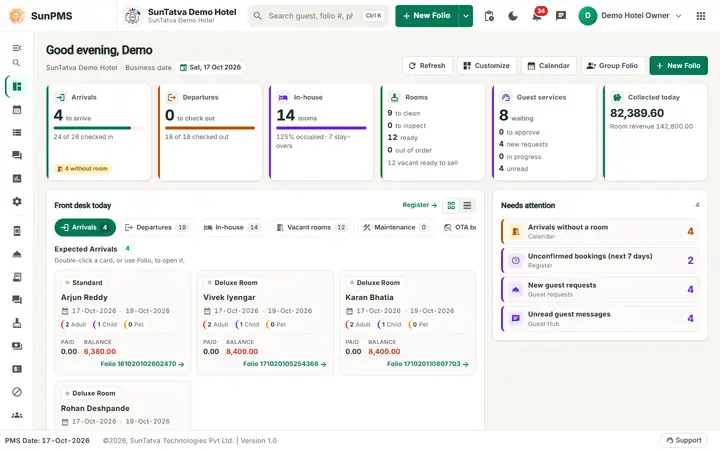Open the calendar icon in sidebar
720x450 pixels.
pyautogui.click(x=17, y=110)
